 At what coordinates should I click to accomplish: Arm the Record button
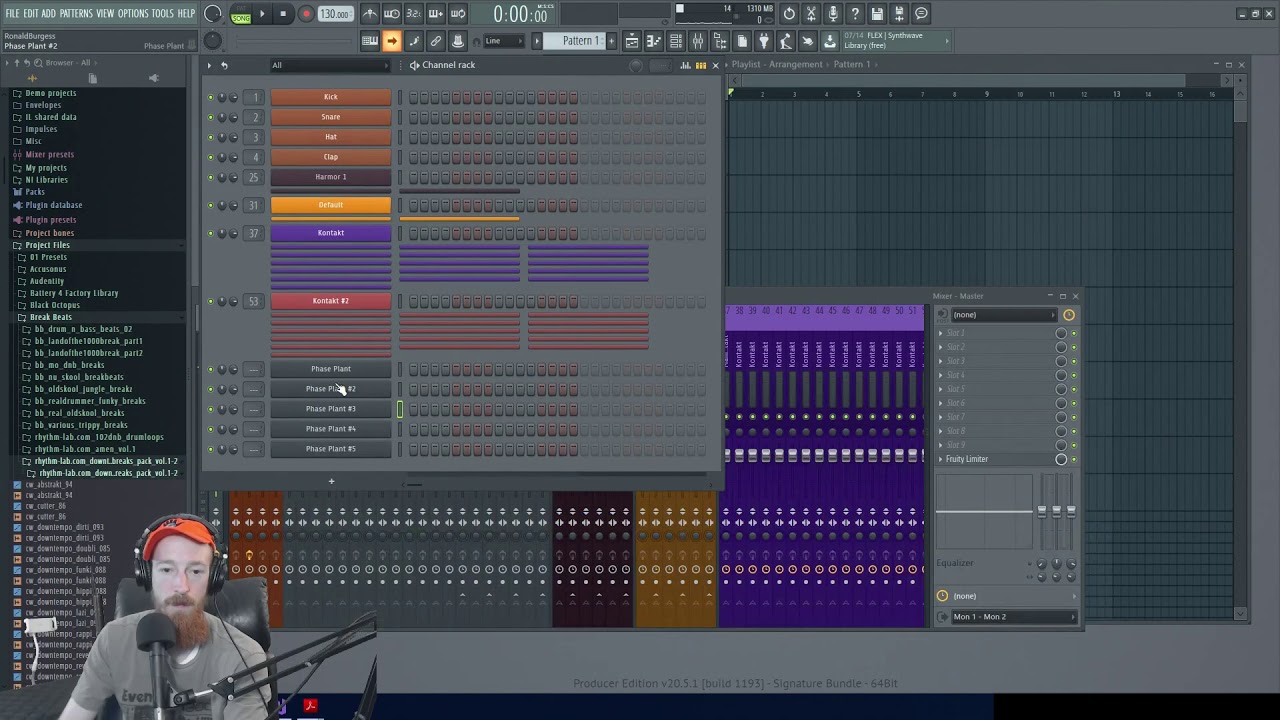(x=306, y=14)
